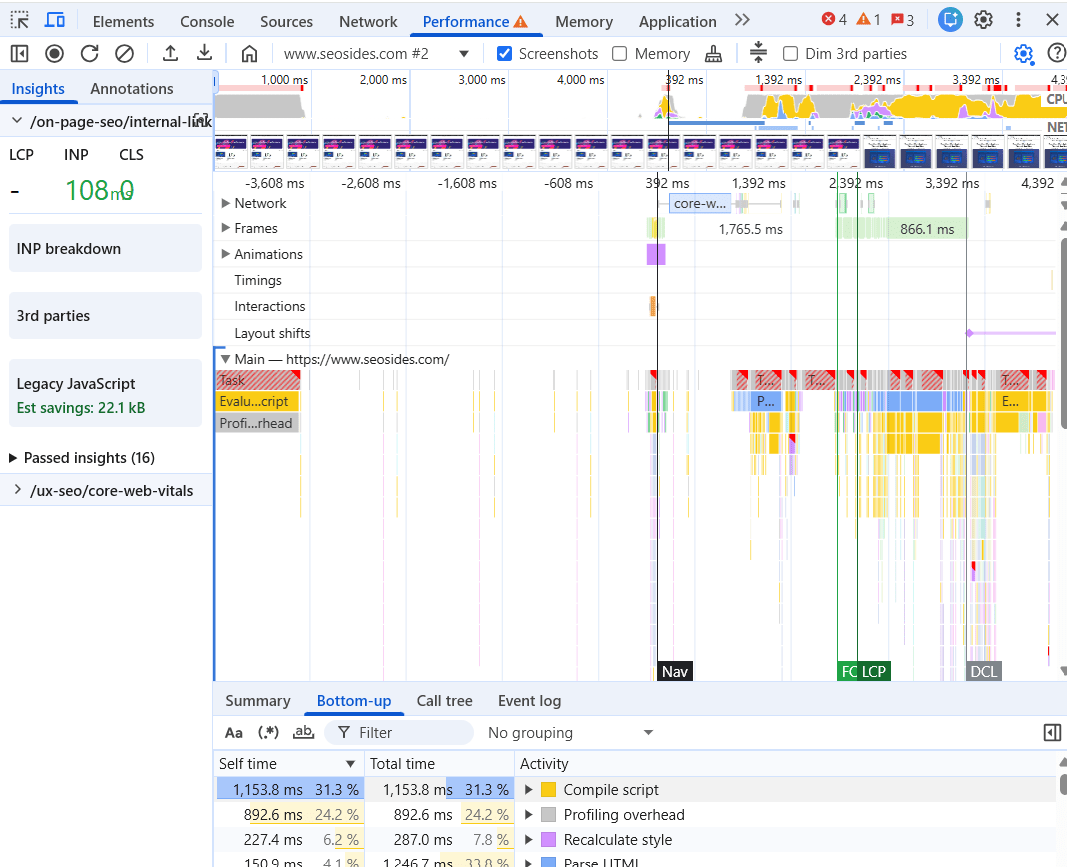Select the LCP timeline marker

click(x=874, y=671)
